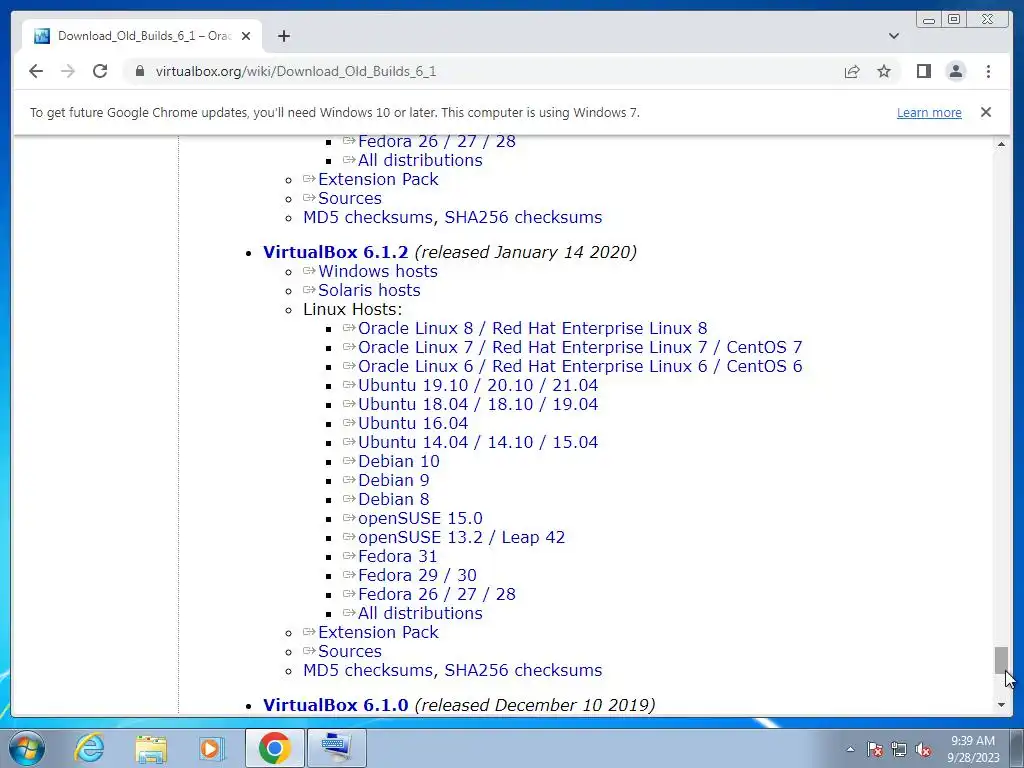The height and width of the screenshot is (768, 1024).
Task: Open Oracle Linux 8 / Red Hat 8 link
Action: point(533,328)
